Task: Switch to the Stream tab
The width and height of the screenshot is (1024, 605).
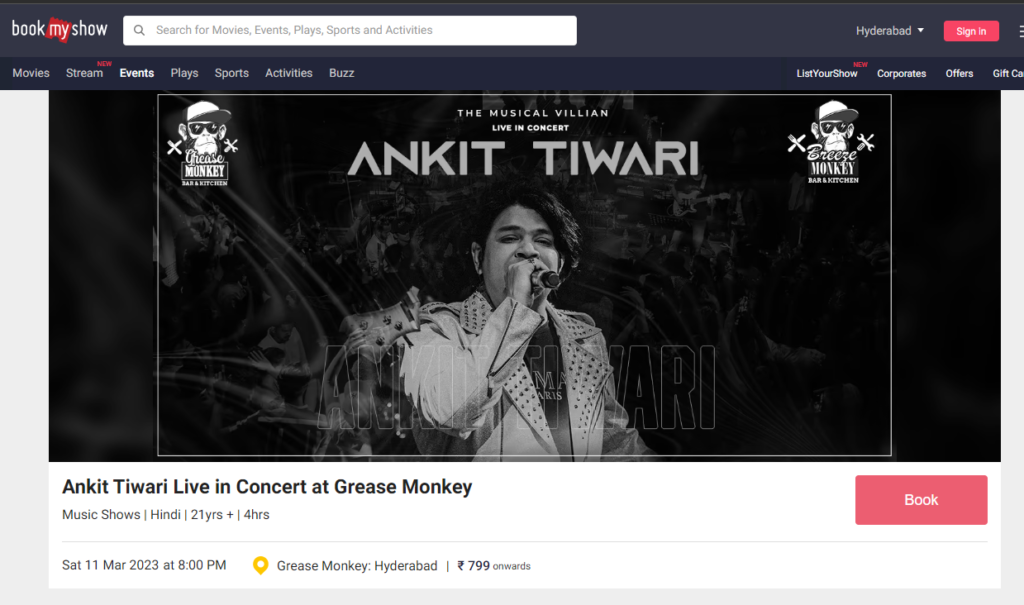Action: point(85,73)
